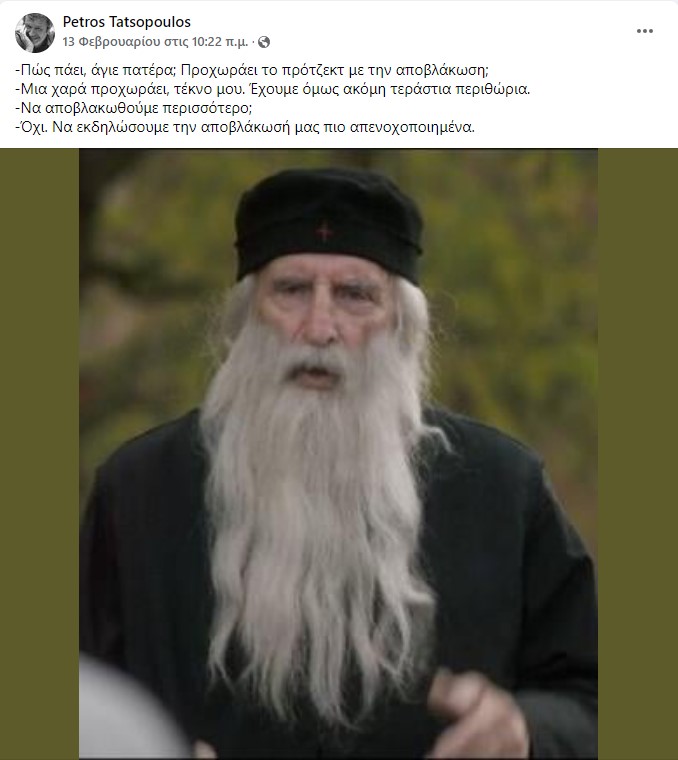This screenshot has width=678, height=760.
Task: Click the last line of post text
Action: tap(245, 127)
